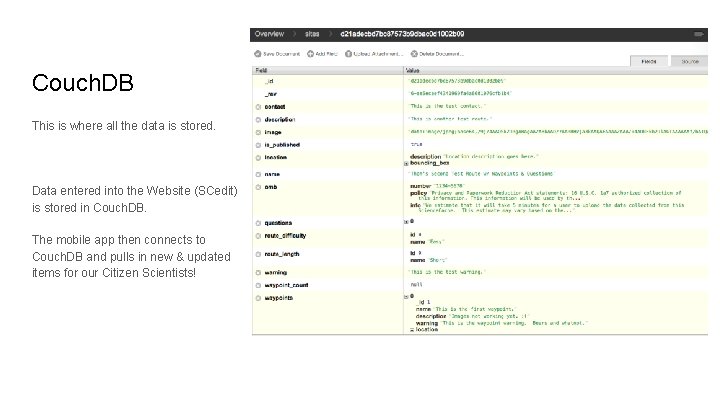The image size is (720, 405).
Task: Remove the name field via its circle icon
Action: [x=258, y=174]
